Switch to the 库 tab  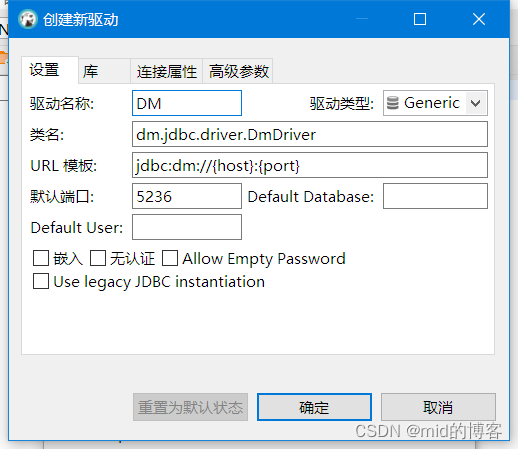coord(104,71)
